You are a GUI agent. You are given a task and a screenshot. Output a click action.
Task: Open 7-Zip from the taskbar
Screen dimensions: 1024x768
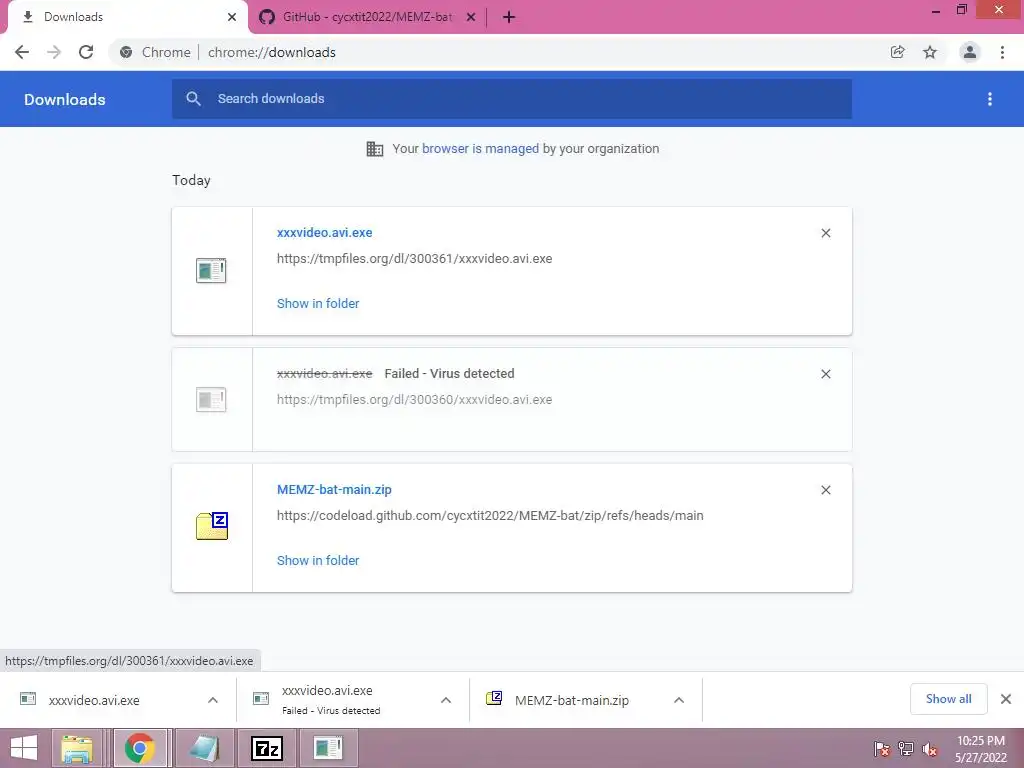pos(266,748)
